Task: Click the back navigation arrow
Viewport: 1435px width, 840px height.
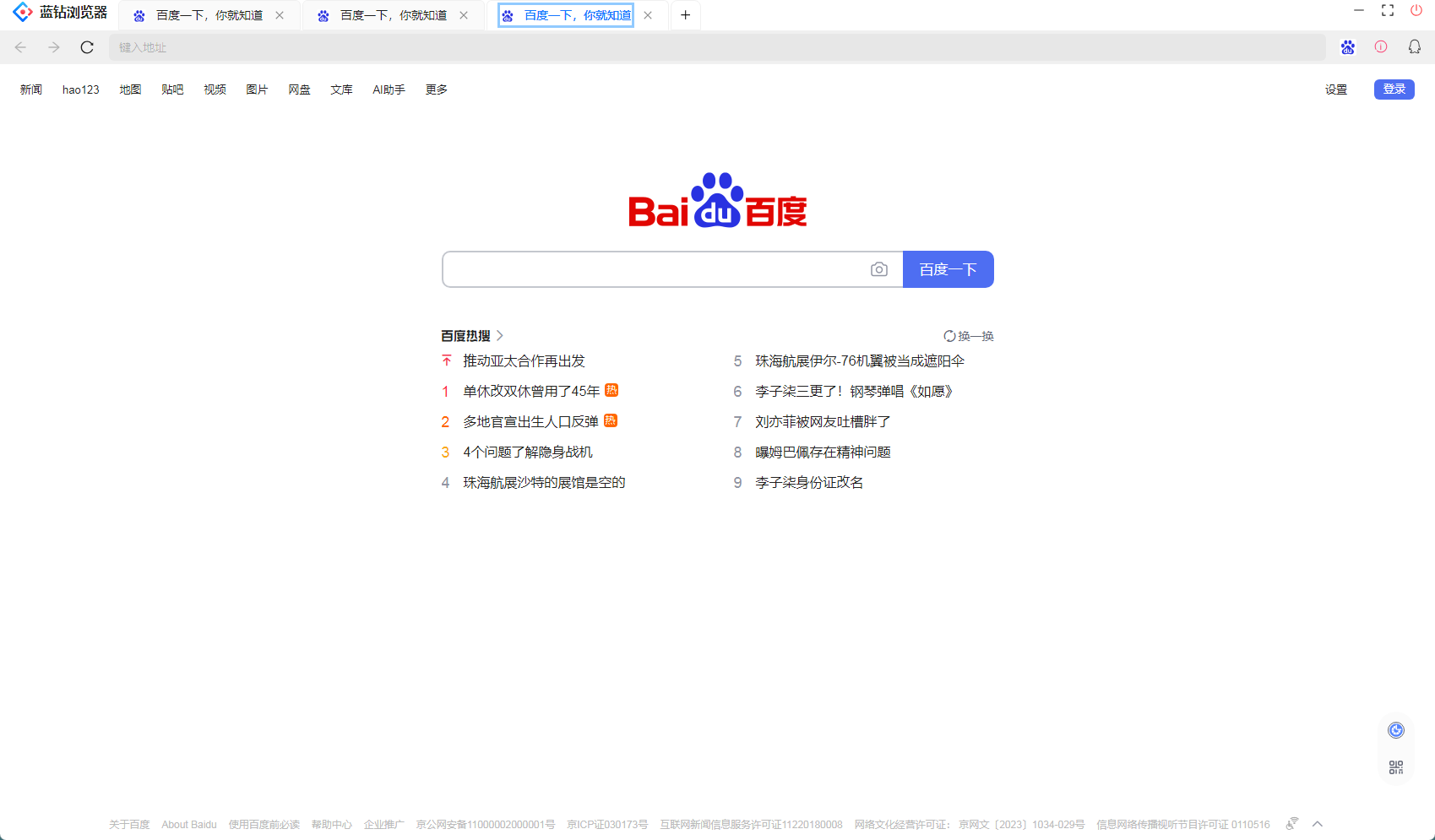Action: (20, 47)
